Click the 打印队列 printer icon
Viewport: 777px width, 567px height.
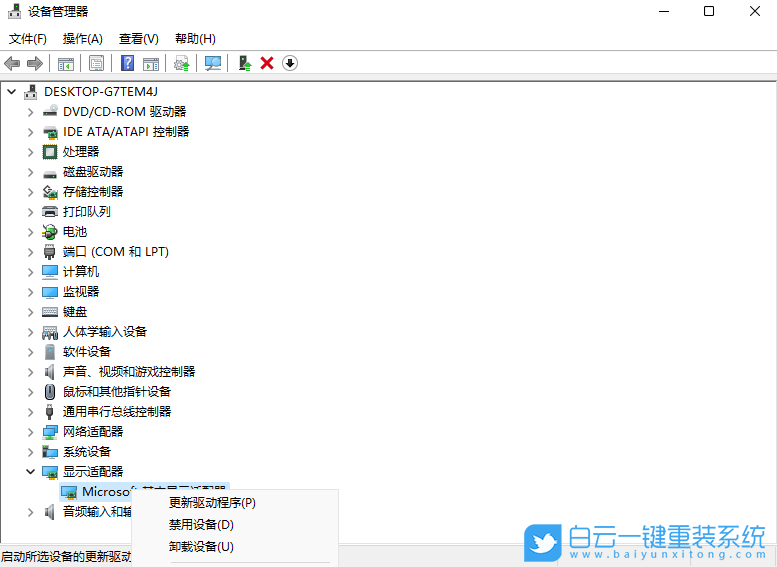click(x=50, y=212)
